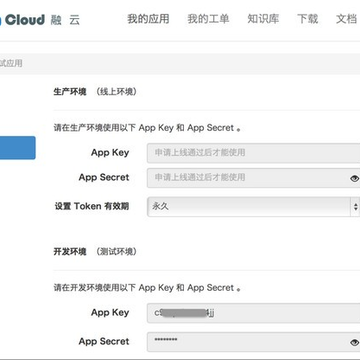360x360 pixels.
Task: Click the production App Secret field
Action: click(254, 178)
